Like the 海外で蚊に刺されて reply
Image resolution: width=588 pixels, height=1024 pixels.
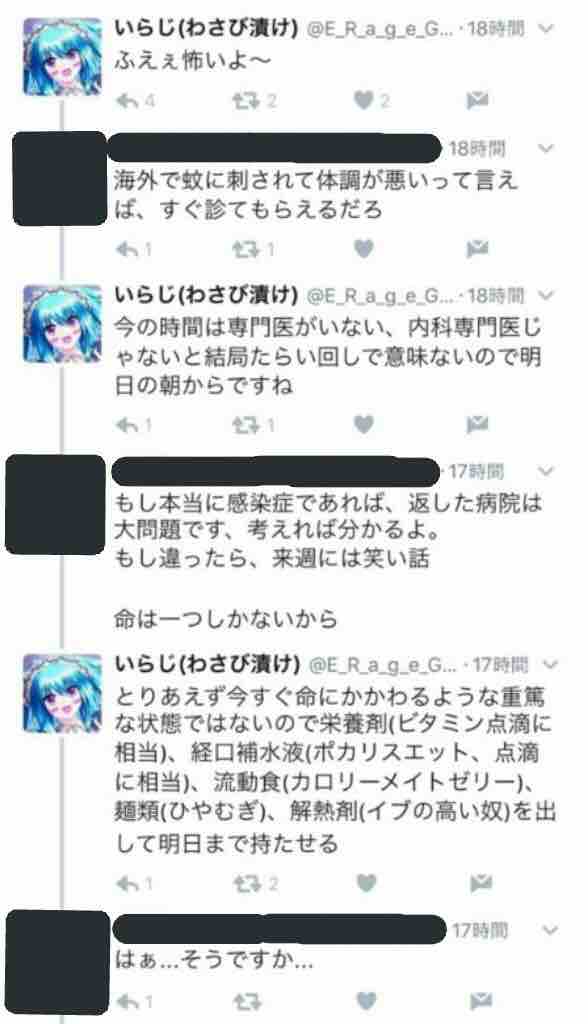(363, 249)
